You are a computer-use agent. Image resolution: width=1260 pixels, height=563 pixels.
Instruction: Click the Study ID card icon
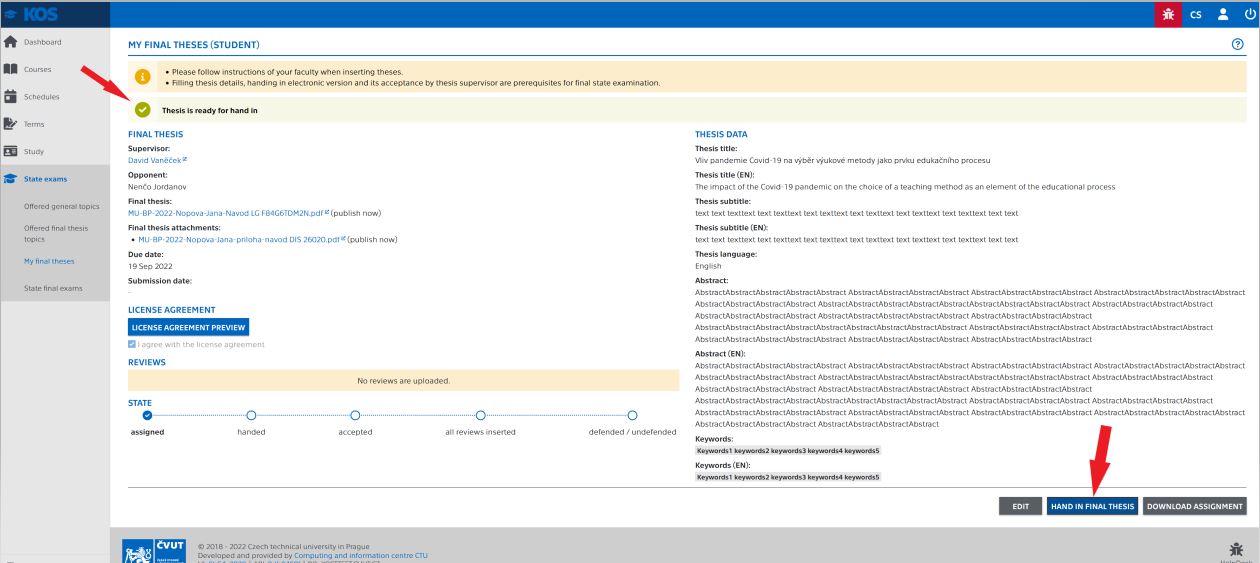point(11,151)
